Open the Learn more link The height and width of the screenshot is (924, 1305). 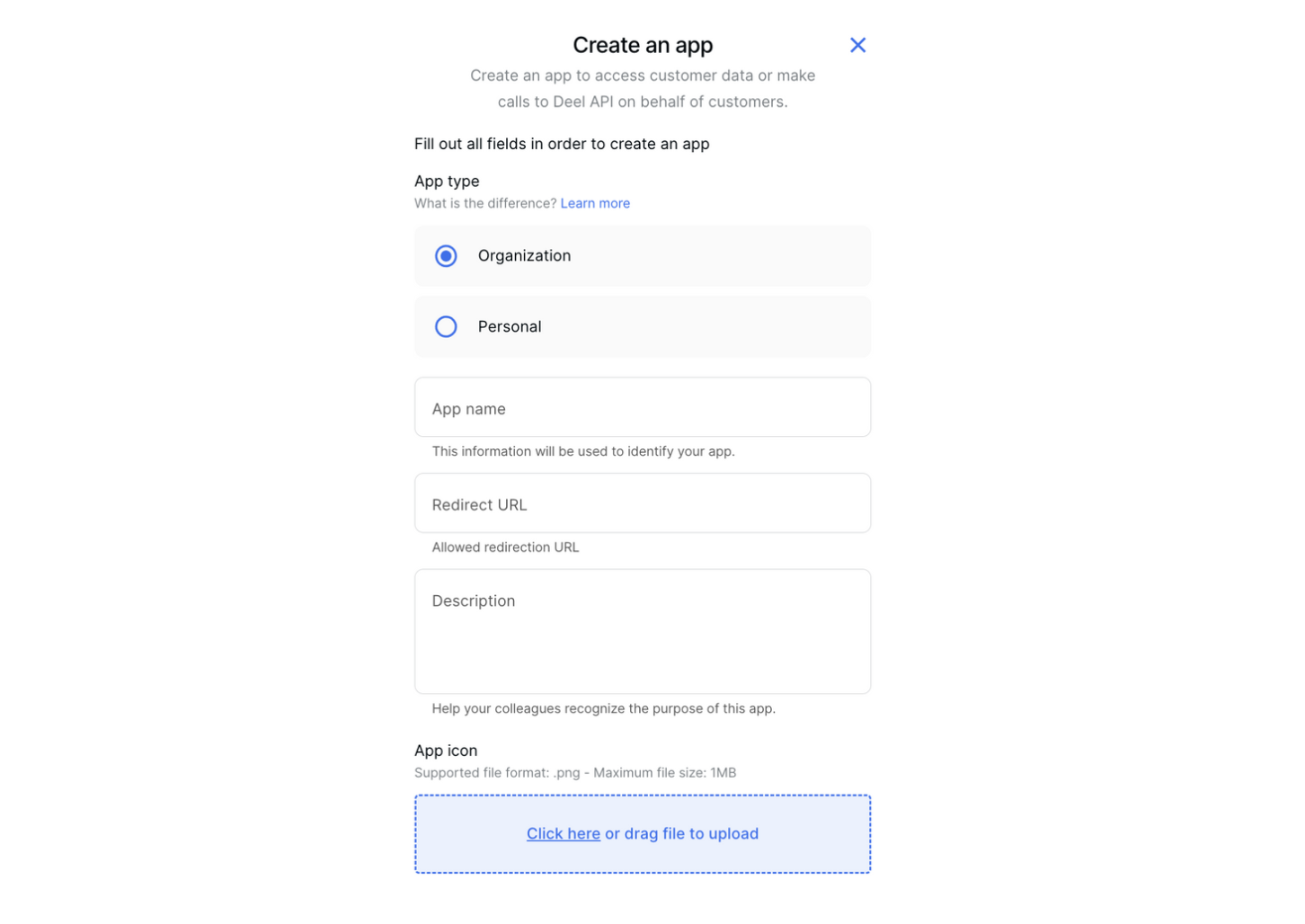click(x=595, y=203)
